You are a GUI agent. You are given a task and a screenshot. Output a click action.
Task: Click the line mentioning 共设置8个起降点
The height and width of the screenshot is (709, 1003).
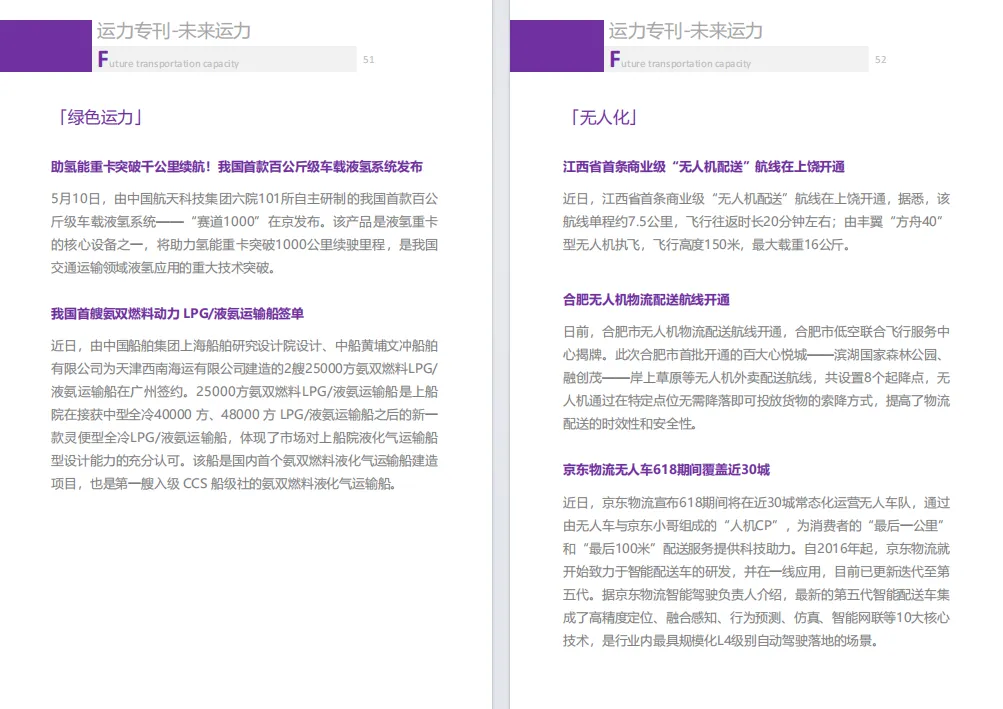(x=756, y=378)
